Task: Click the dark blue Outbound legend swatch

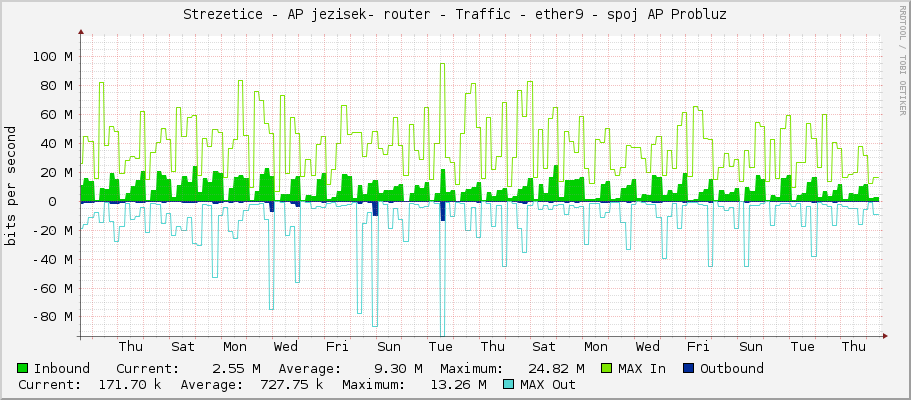Action: tap(689, 369)
